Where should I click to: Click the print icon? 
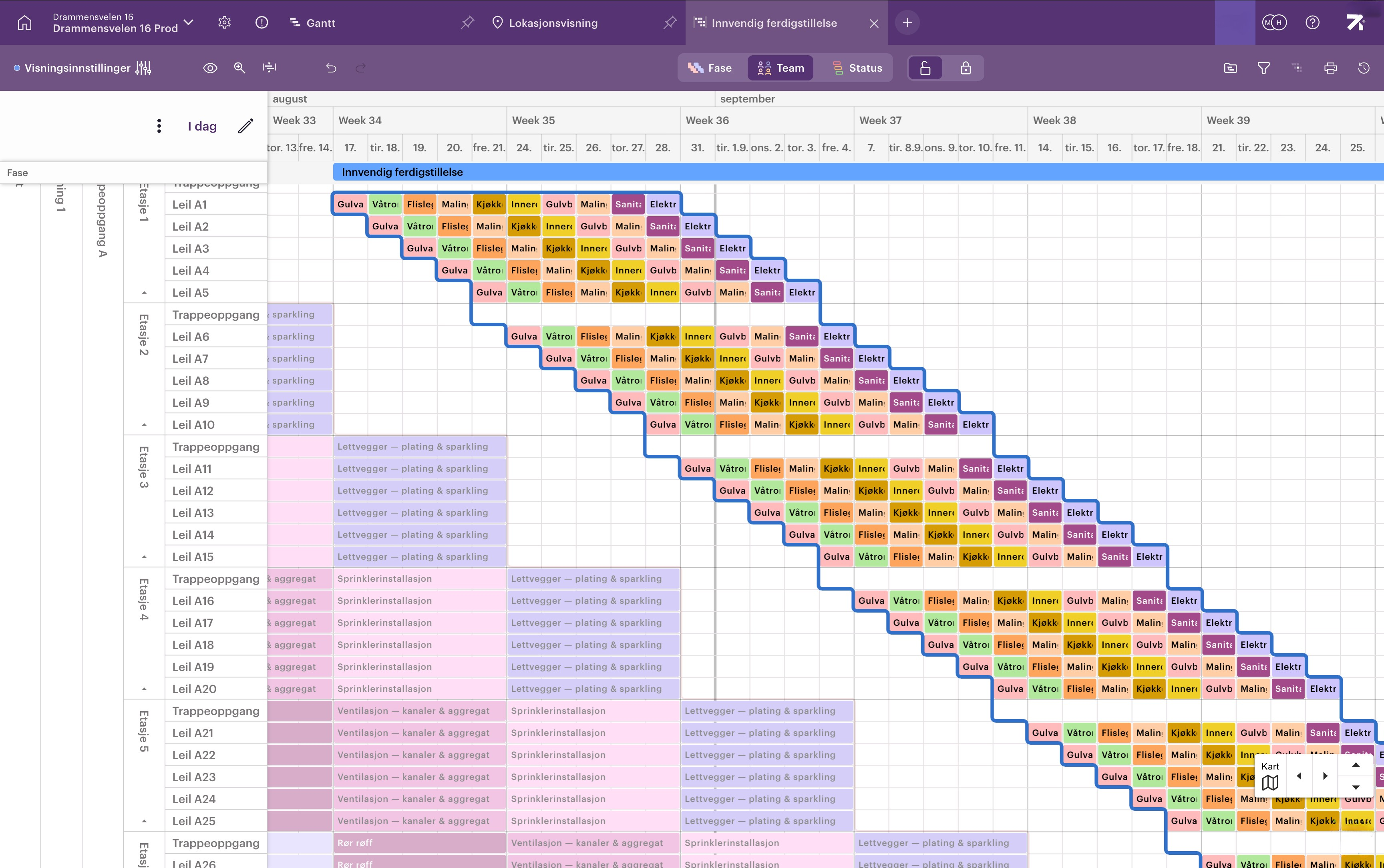1330,68
